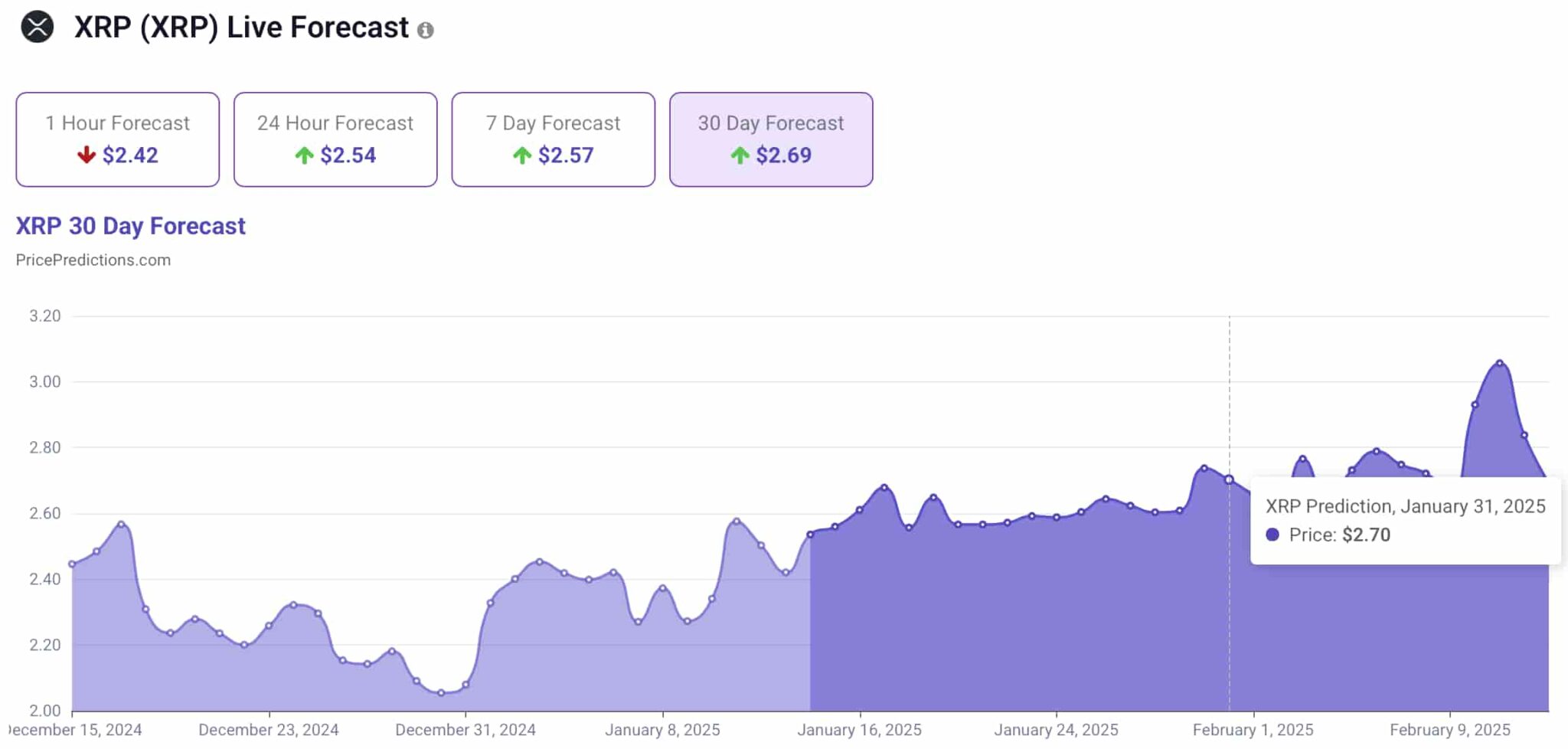Click the purple price dot in tooltip

(1272, 535)
